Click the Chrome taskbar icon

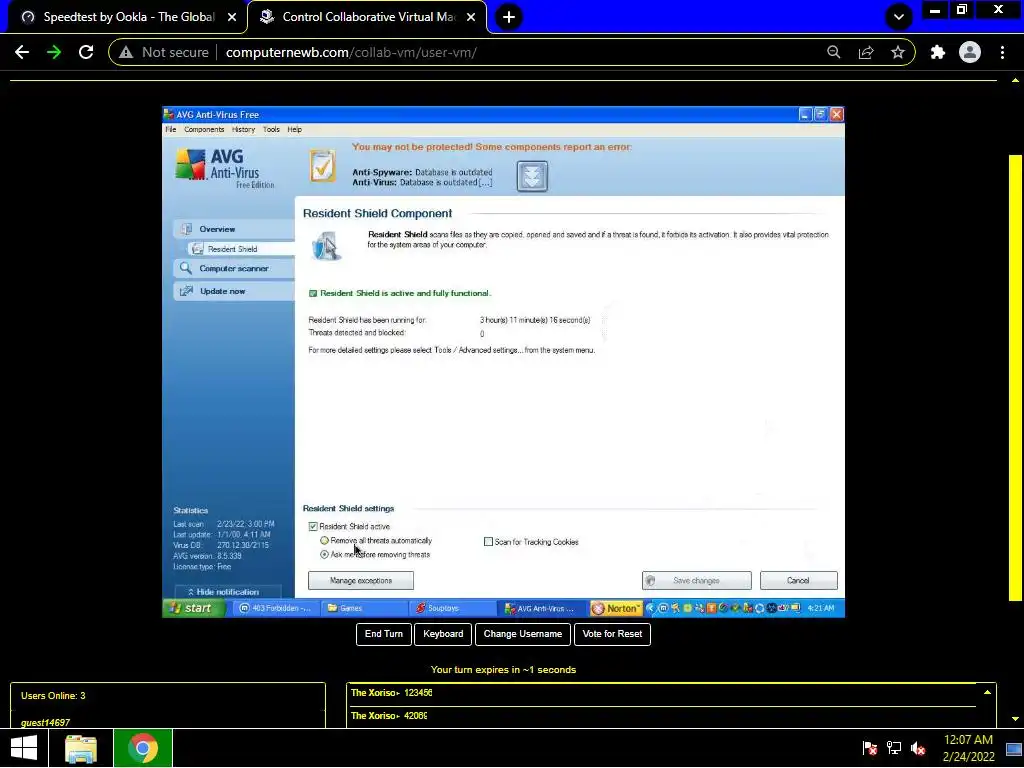click(x=143, y=748)
